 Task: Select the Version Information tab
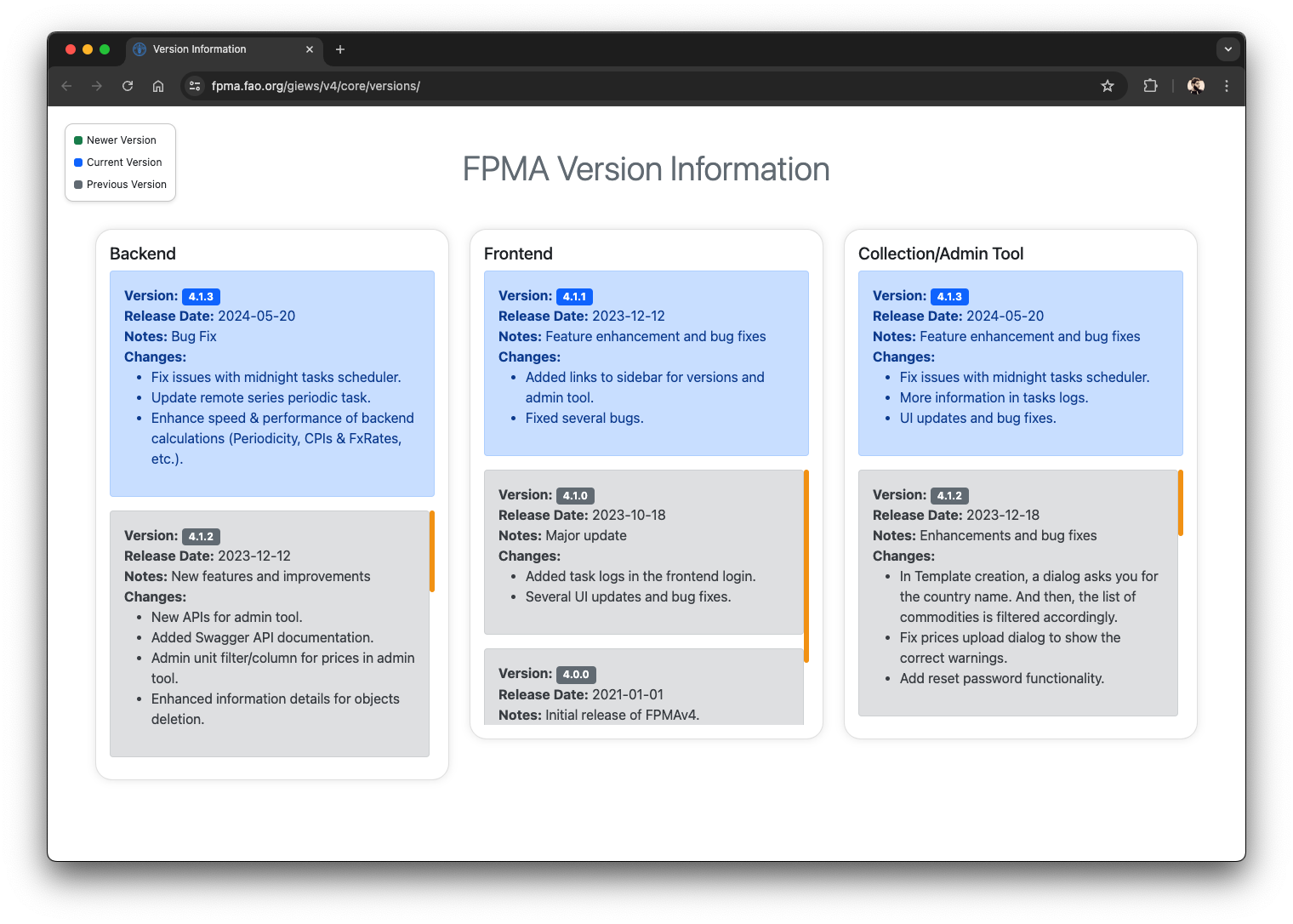coord(225,49)
